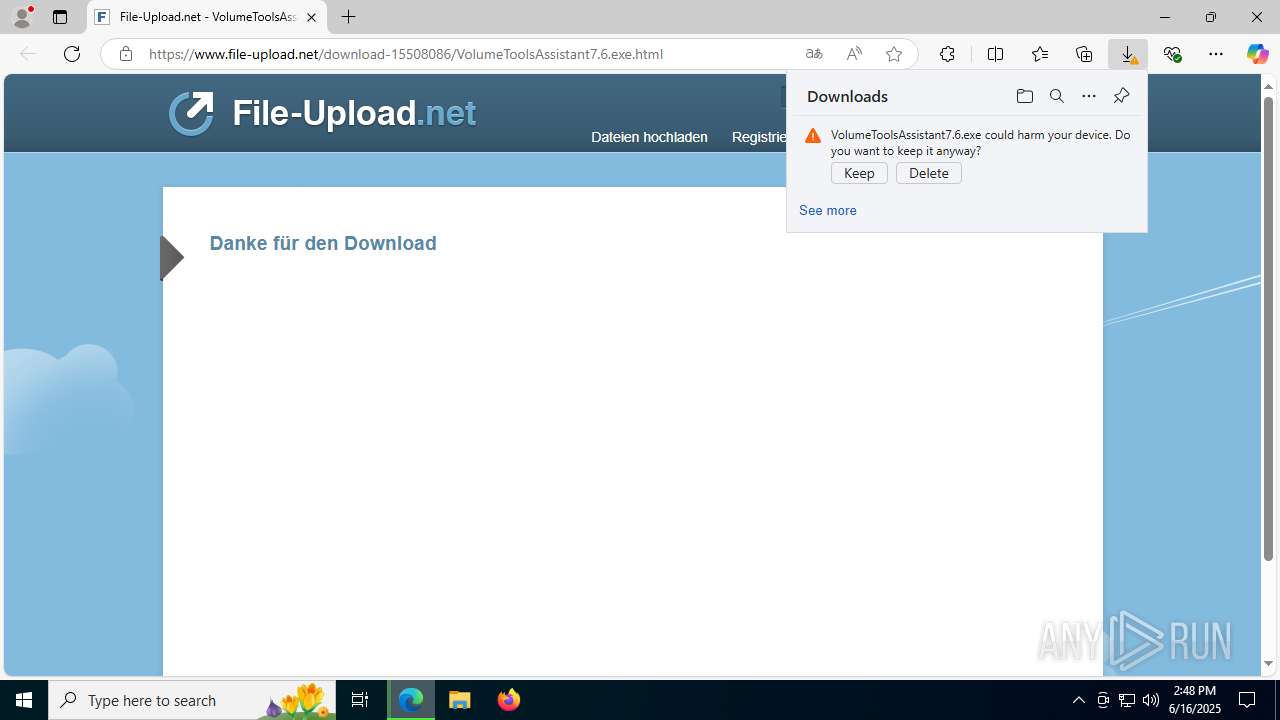Open the volume control tray icon
Viewport: 1280px width, 720px height.
pyautogui.click(x=1150, y=700)
